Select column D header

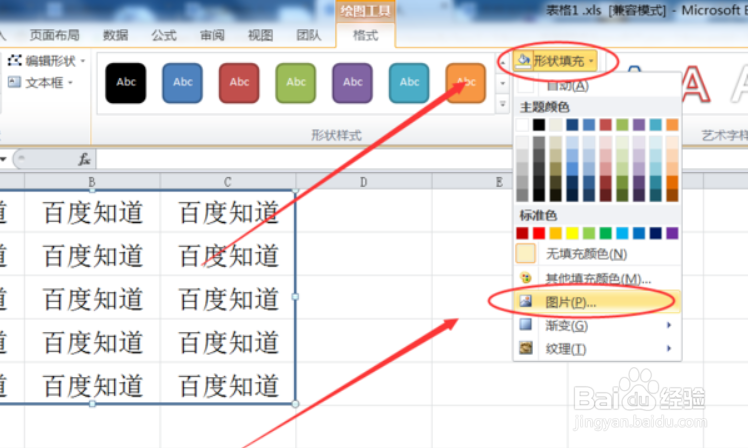pyautogui.click(x=364, y=182)
